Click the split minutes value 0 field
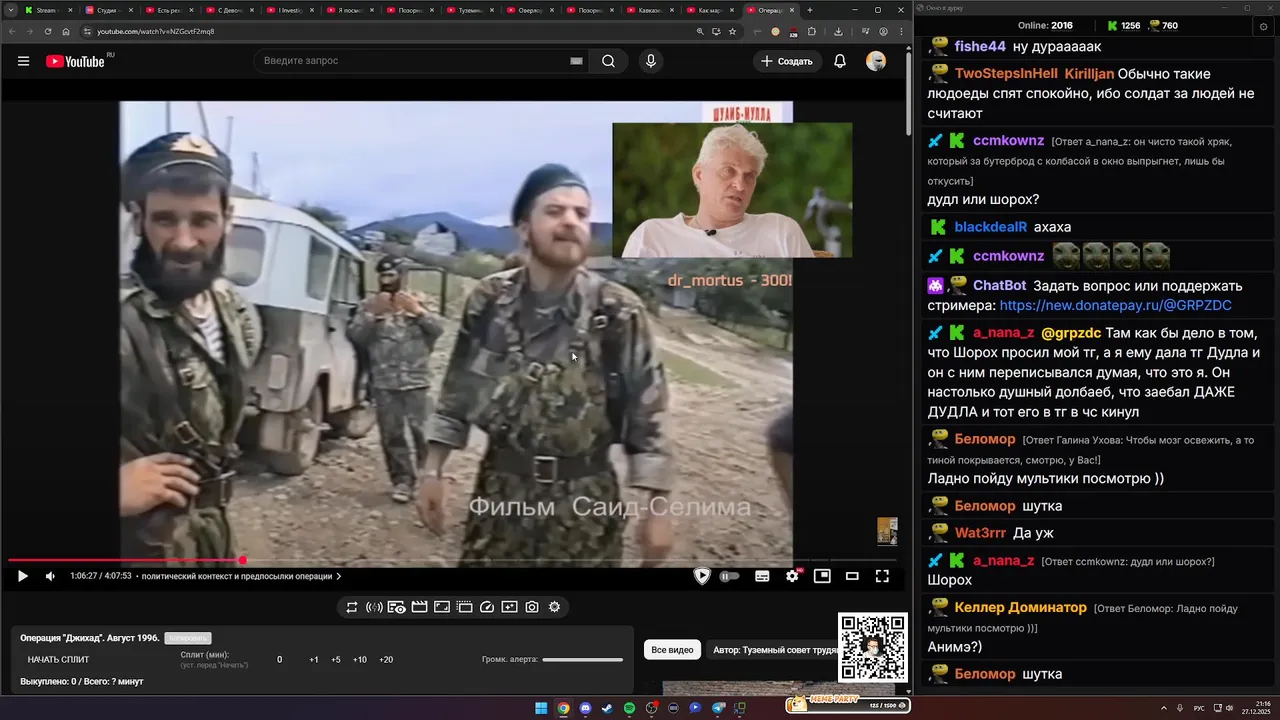 (279, 660)
